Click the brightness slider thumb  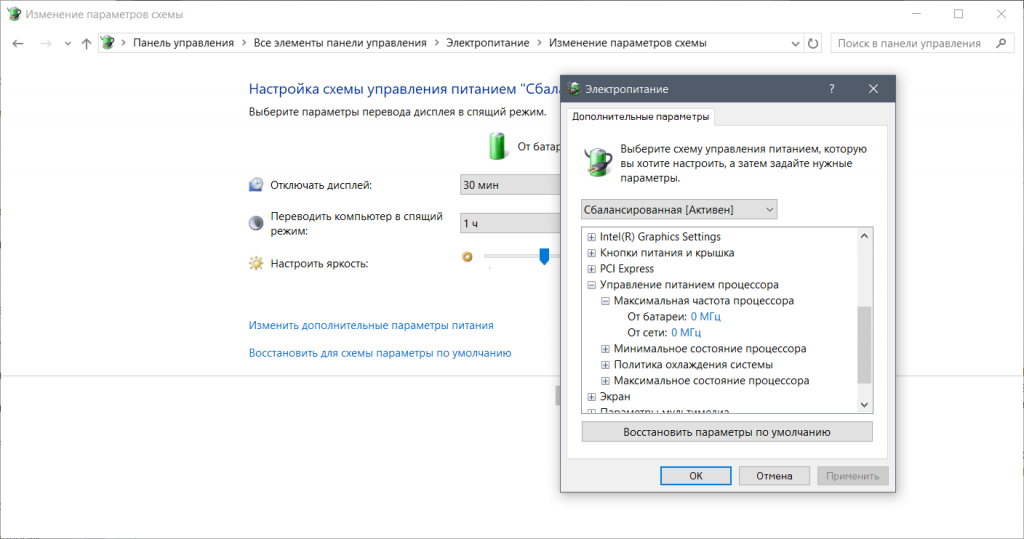[x=544, y=256]
